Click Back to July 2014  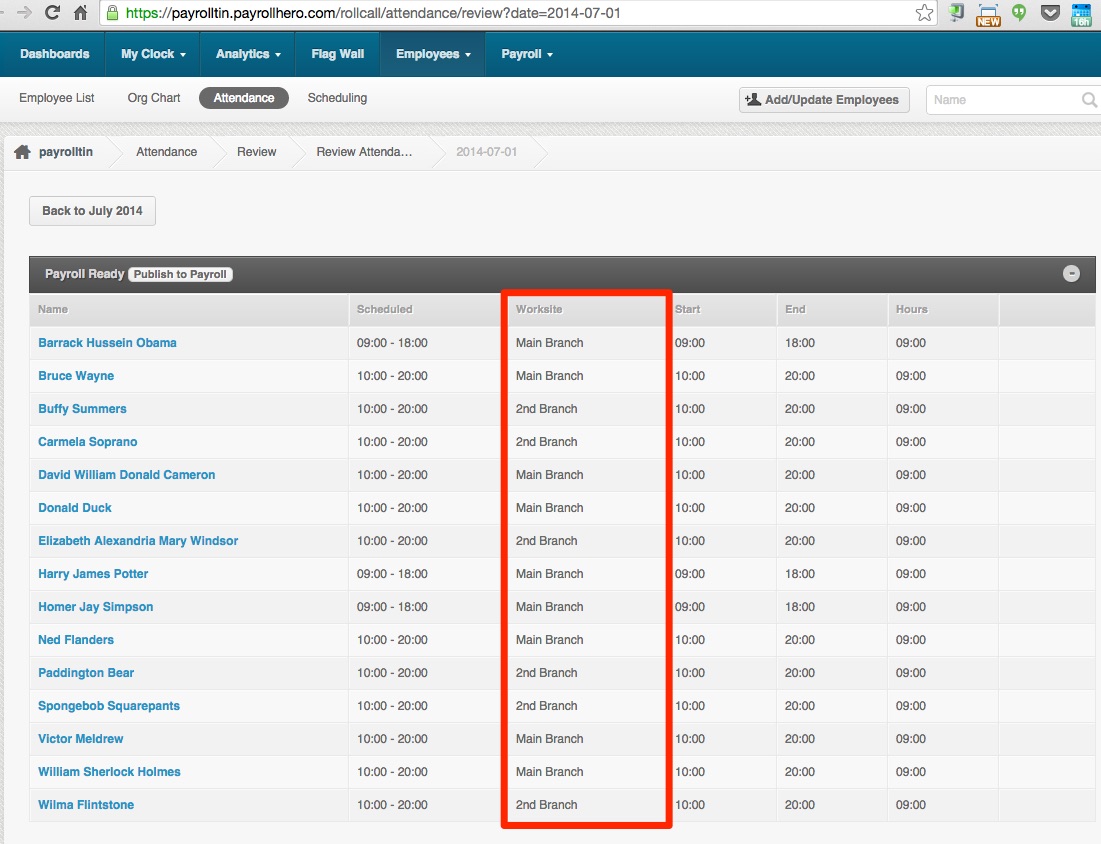tap(91, 210)
